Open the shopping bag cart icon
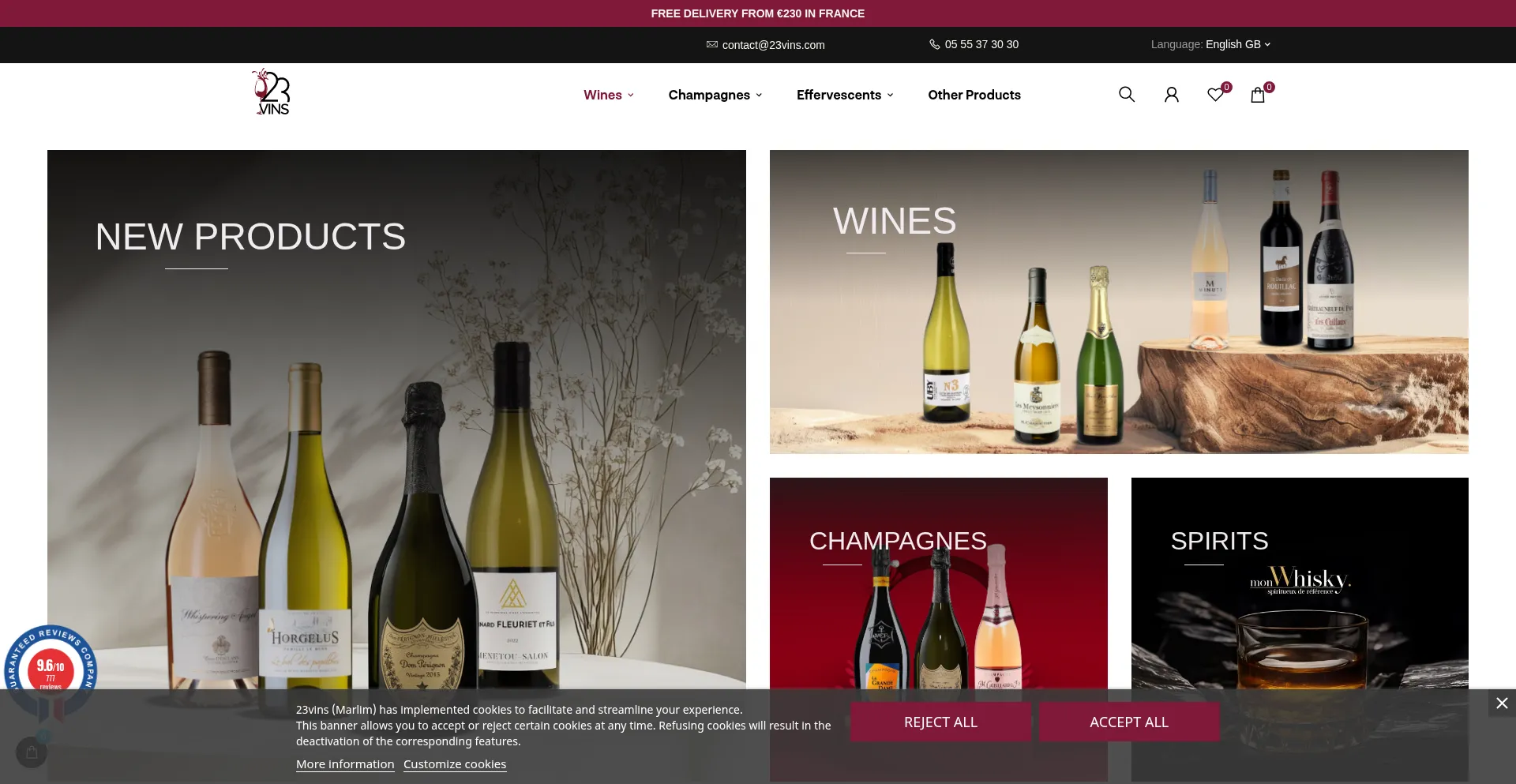This screenshot has height=784, width=1516. pyautogui.click(x=1258, y=95)
